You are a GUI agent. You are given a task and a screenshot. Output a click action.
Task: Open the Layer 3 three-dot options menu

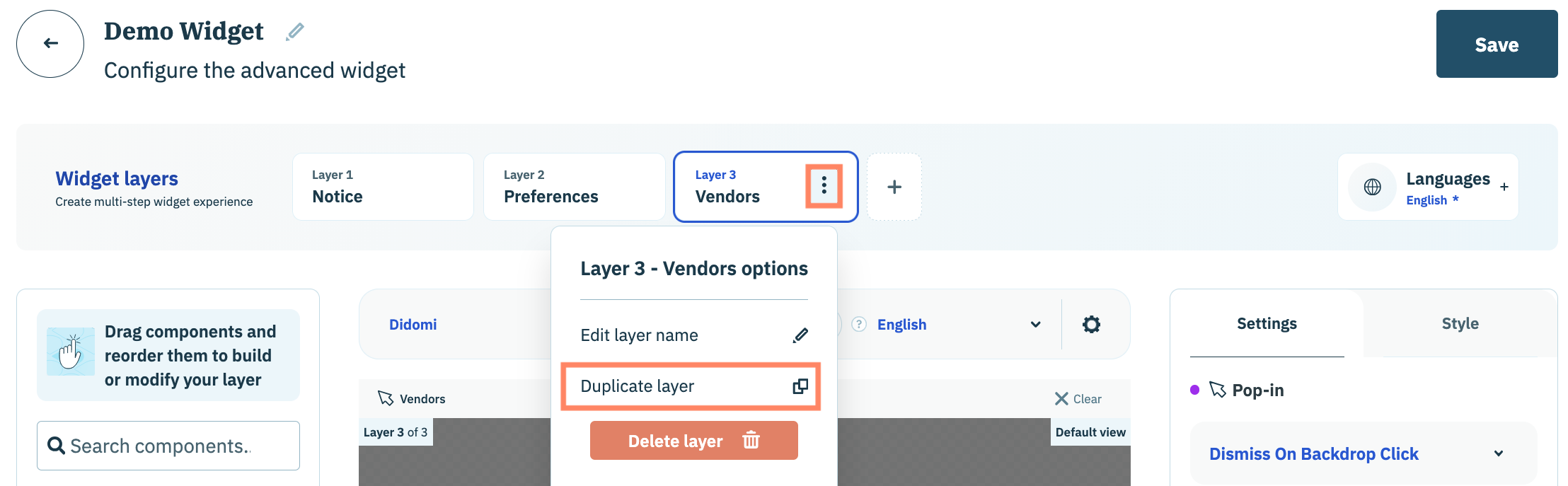tap(824, 186)
